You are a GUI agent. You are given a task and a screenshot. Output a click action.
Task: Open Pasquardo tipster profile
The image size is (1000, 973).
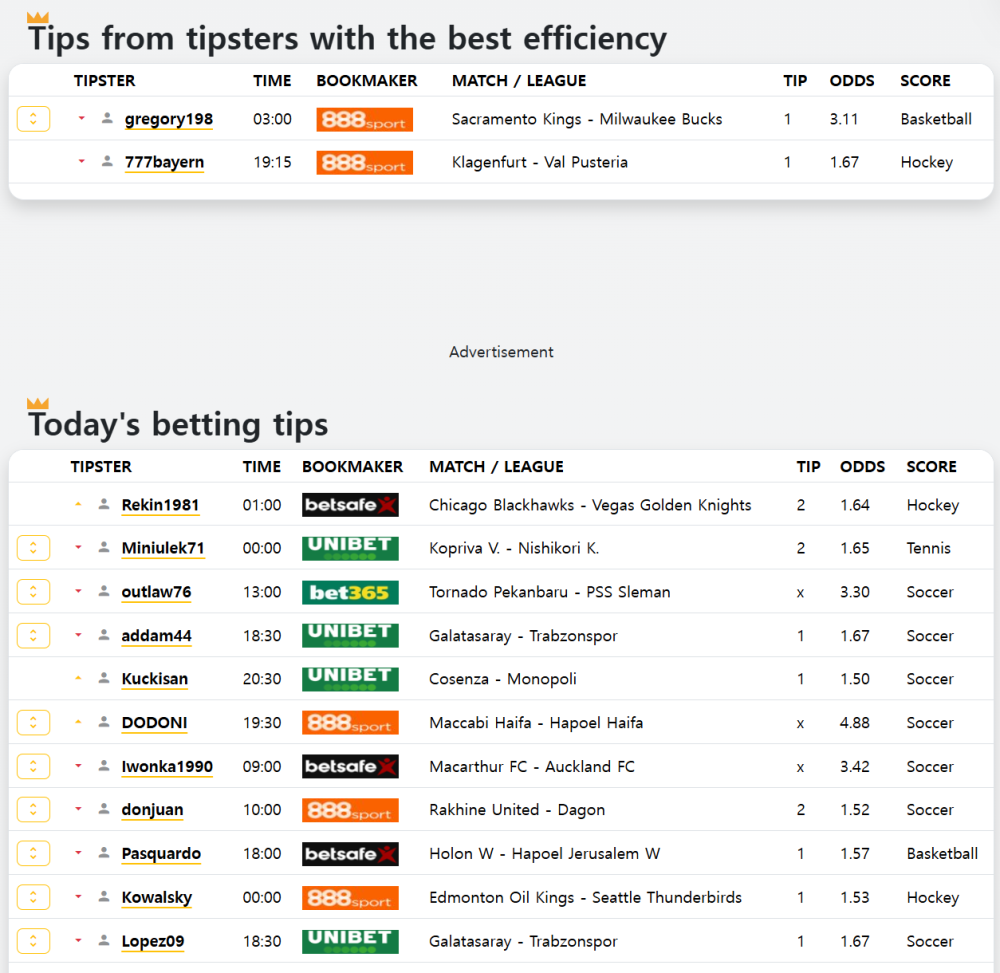point(161,853)
